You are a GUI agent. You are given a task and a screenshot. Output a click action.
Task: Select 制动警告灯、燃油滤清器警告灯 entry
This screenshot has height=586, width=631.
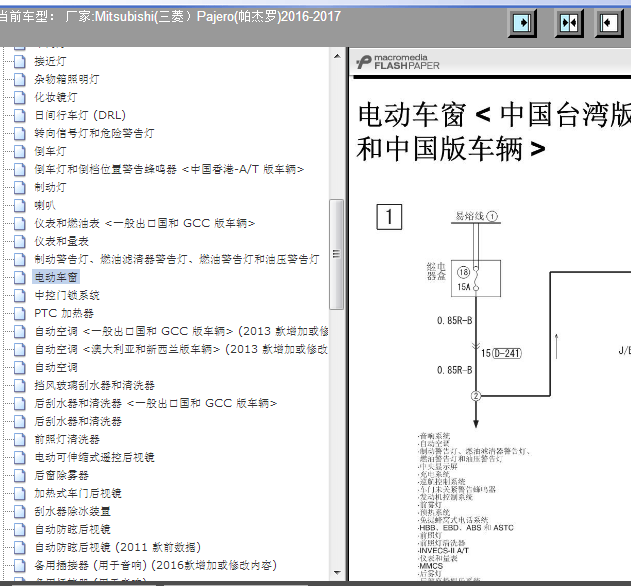pyautogui.click(x=177, y=259)
